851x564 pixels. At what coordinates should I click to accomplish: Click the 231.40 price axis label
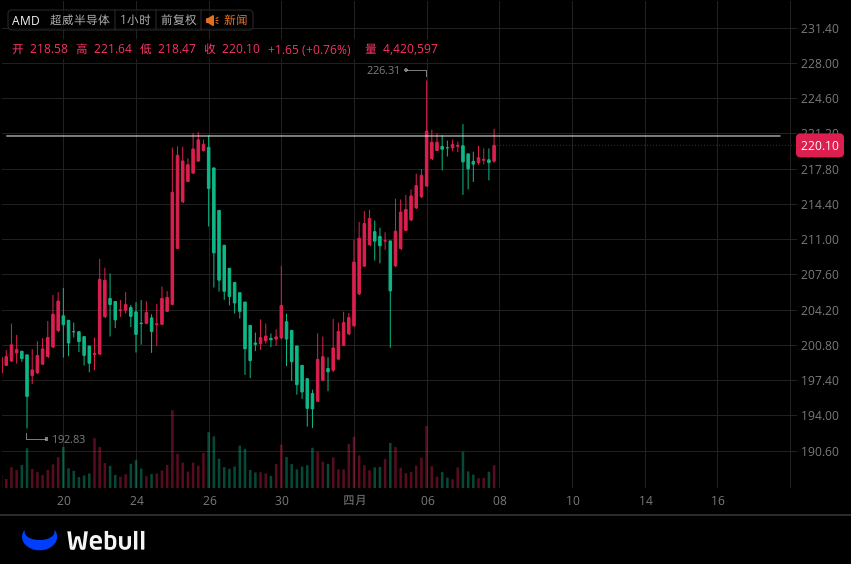point(820,29)
